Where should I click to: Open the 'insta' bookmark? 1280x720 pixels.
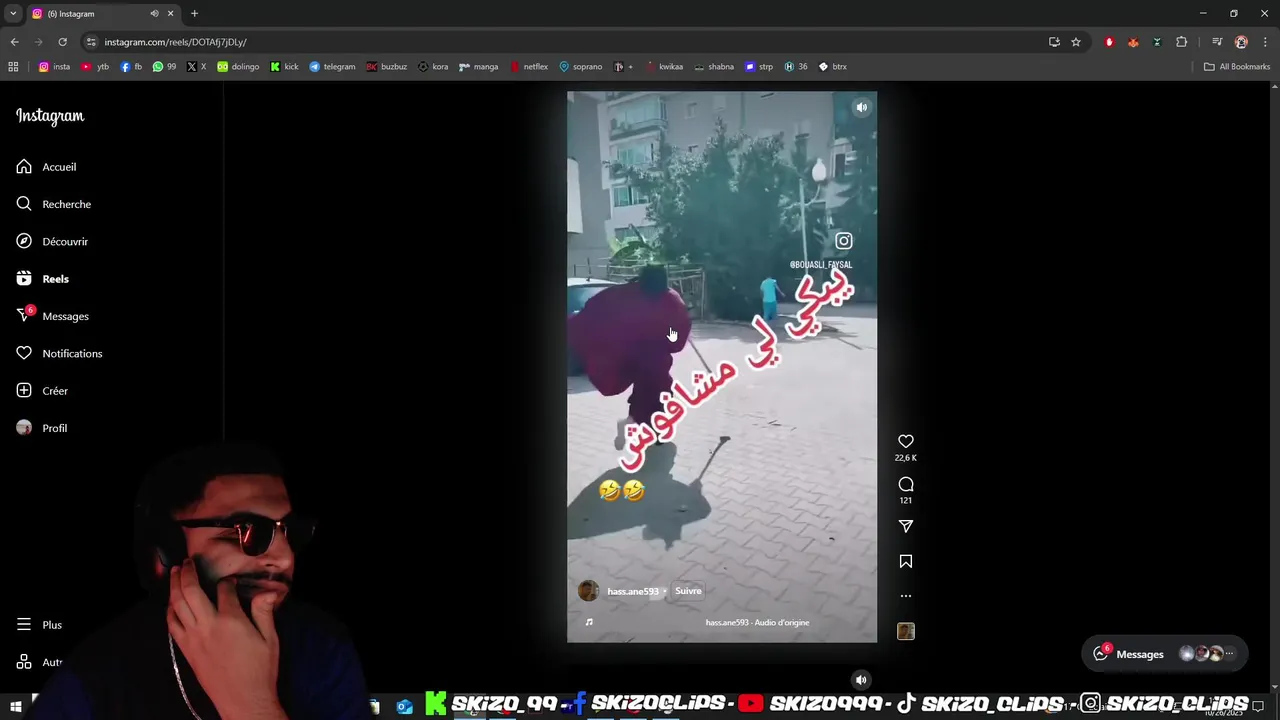54,67
